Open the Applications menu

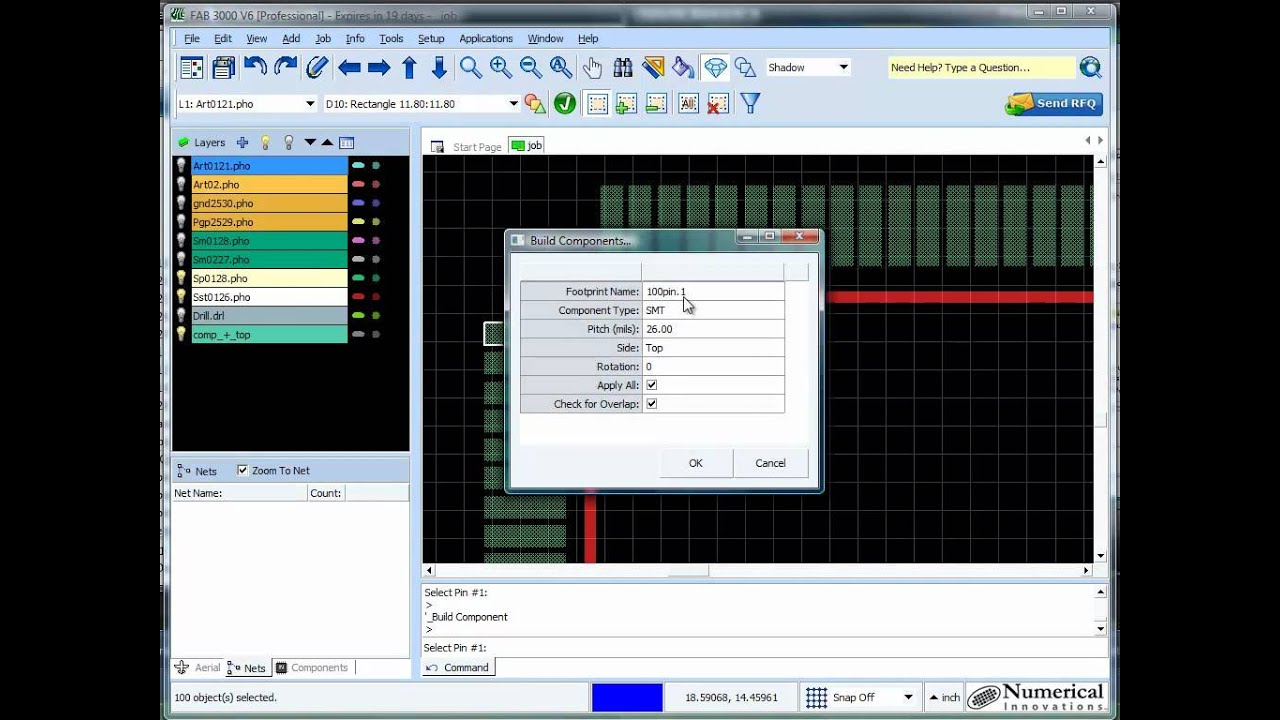click(486, 38)
